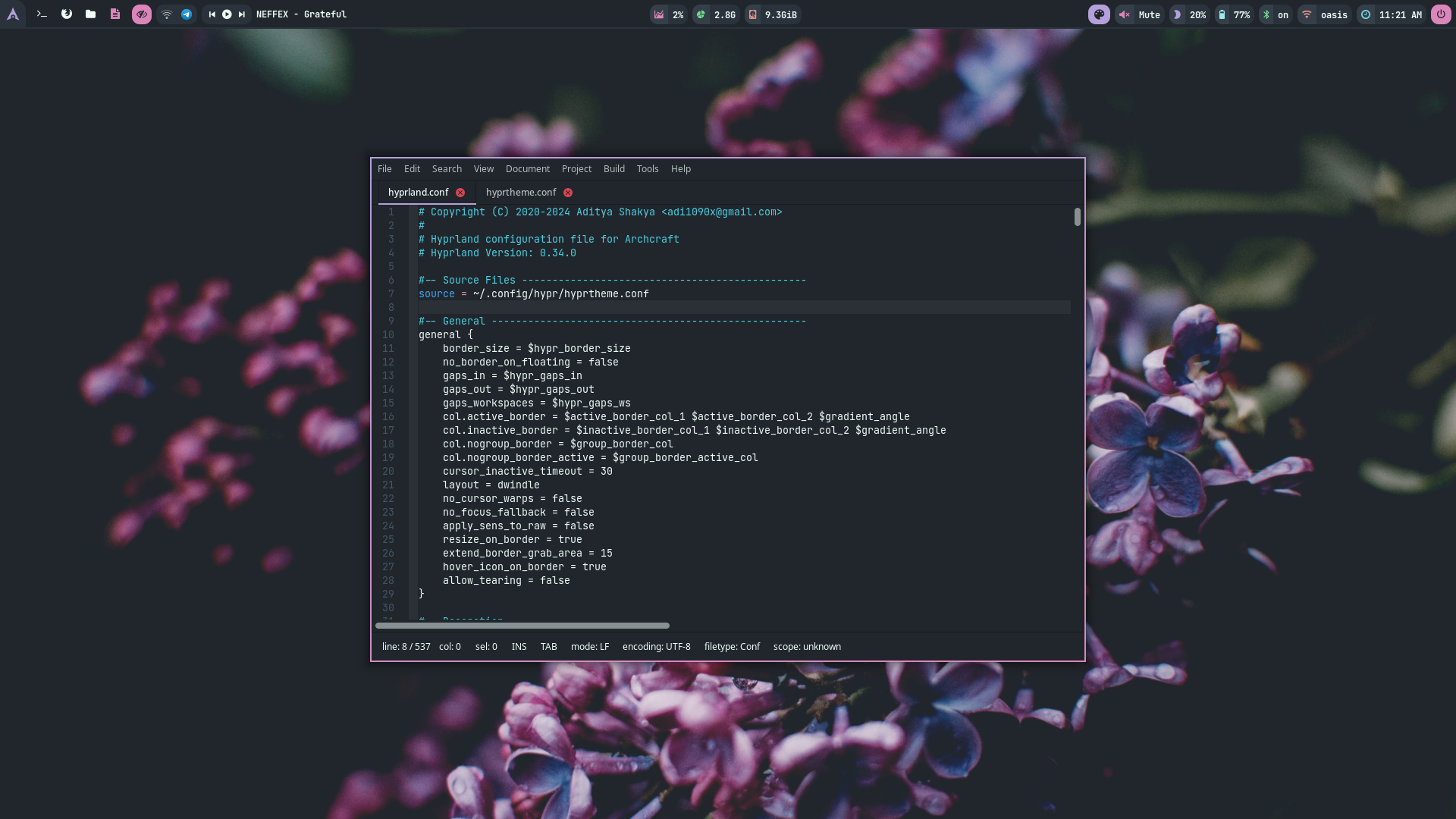Open the Document menu

[x=527, y=169]
